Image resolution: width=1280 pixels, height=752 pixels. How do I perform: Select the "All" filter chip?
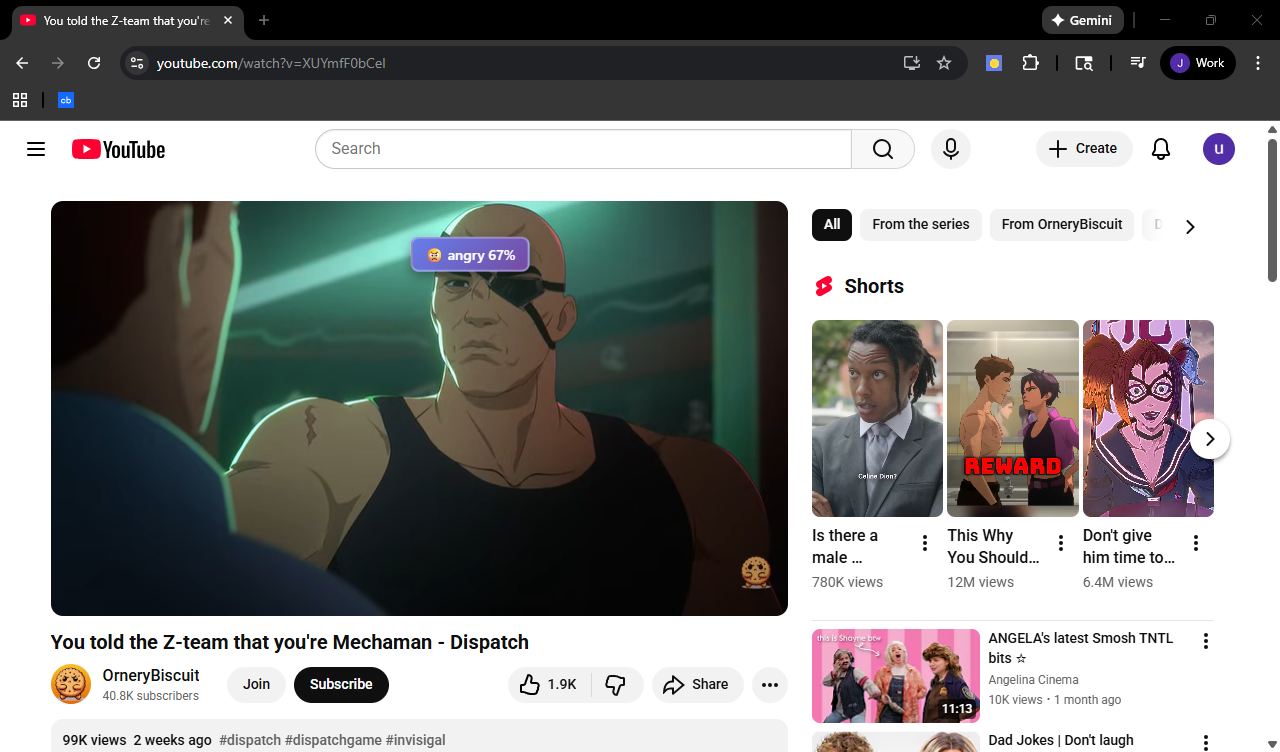coord(831,224)
